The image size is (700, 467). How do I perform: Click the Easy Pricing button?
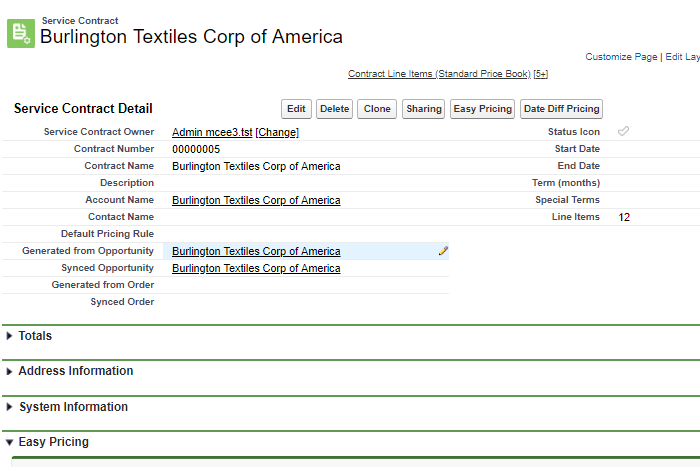click(482, 109)
